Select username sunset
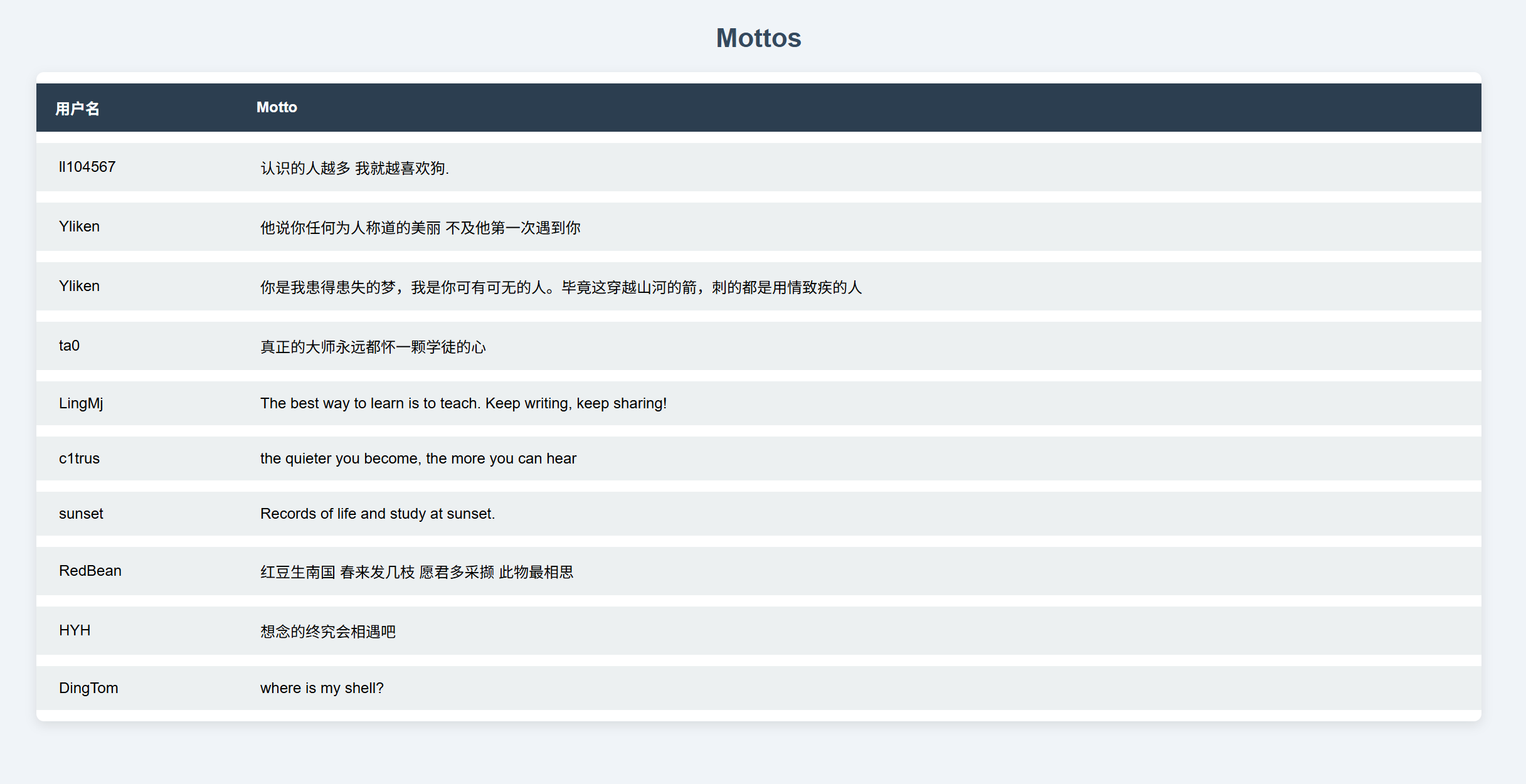 (81, 514)
